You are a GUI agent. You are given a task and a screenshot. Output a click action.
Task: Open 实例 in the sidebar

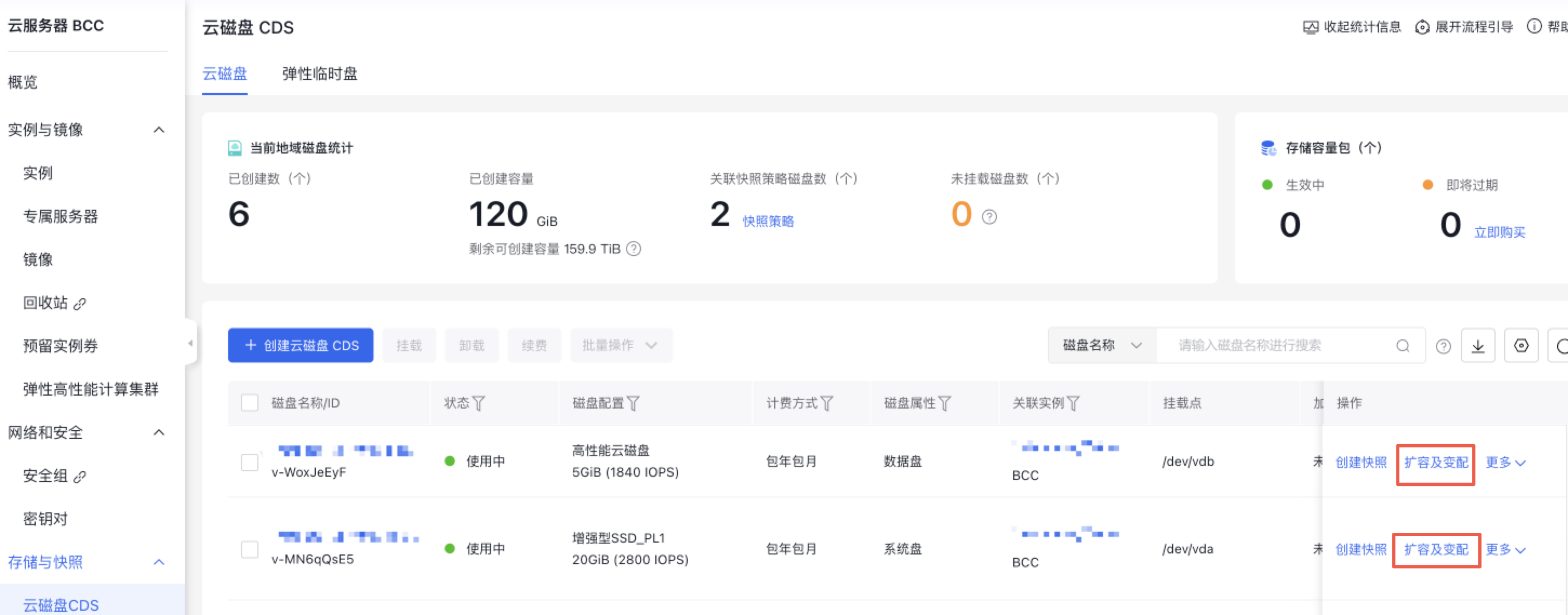click(x=38, y=173)
